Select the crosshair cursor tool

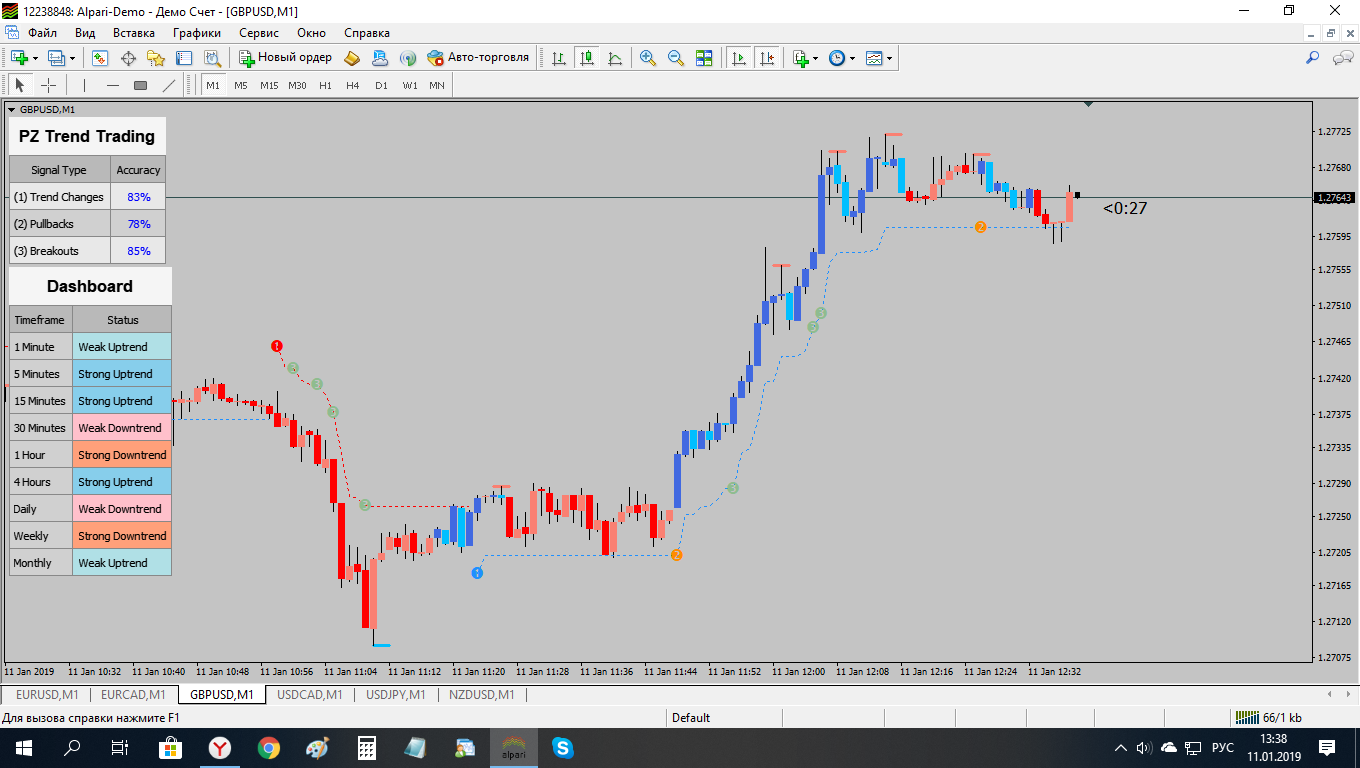(48, 85)
